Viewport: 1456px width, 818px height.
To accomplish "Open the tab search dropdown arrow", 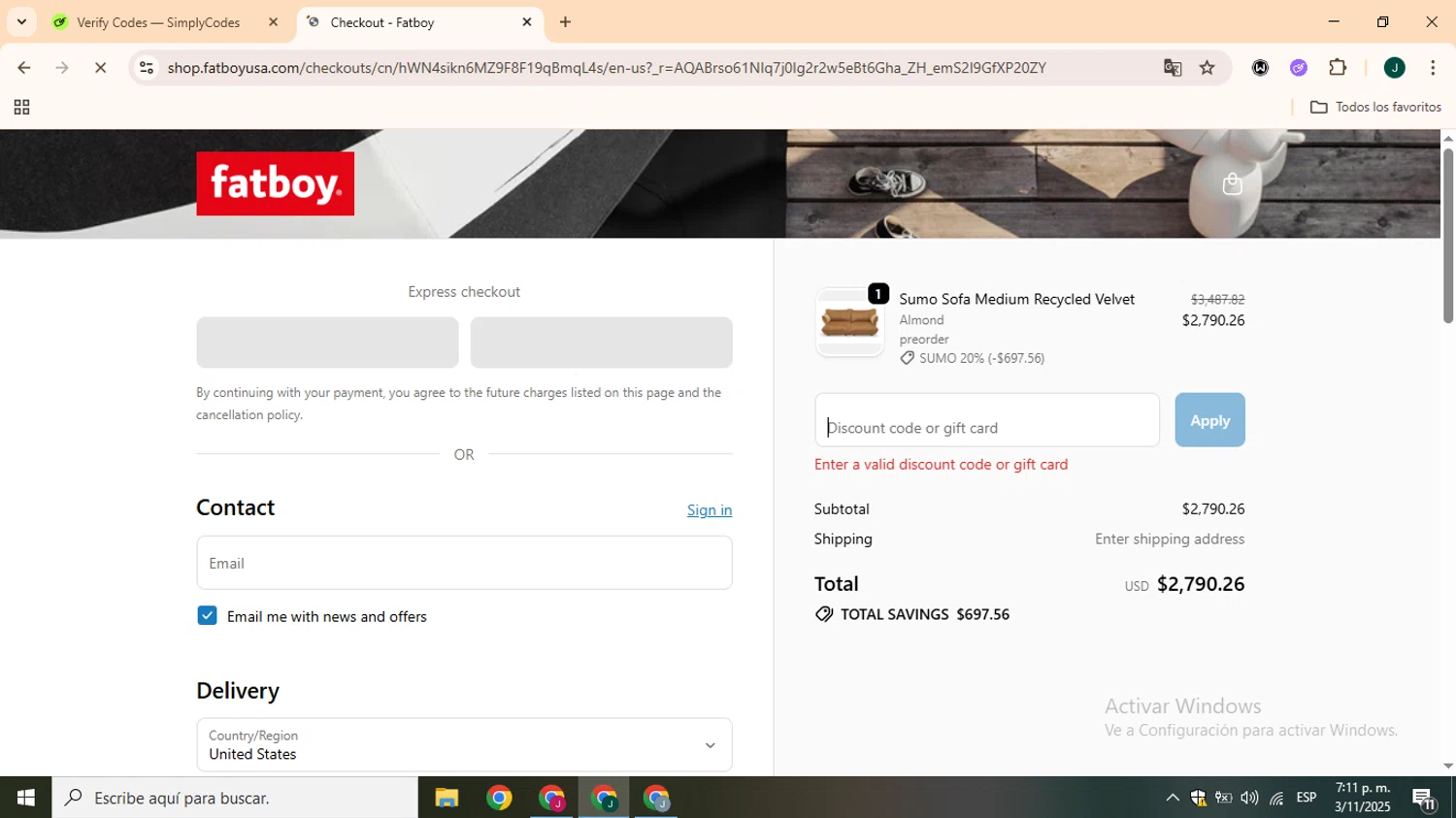I will (21, 21).
